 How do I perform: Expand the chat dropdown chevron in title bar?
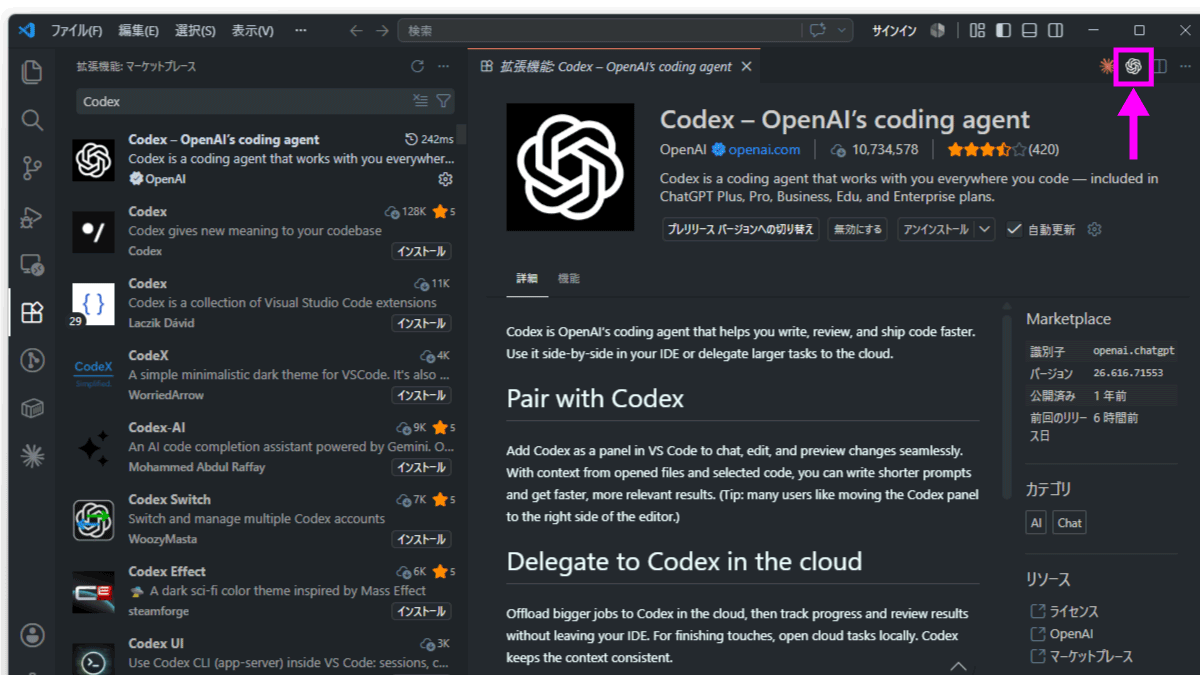[842, 31]
